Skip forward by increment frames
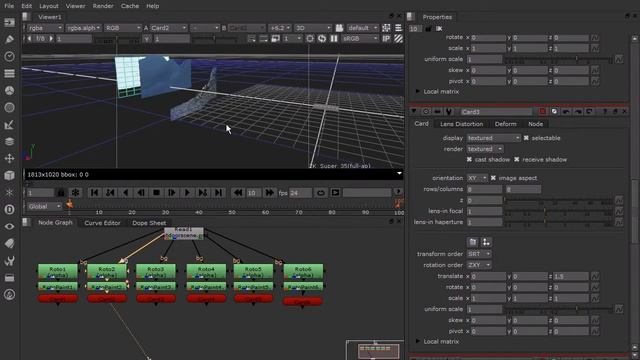This screenshot has width=640, height=360. pos(269,193)
